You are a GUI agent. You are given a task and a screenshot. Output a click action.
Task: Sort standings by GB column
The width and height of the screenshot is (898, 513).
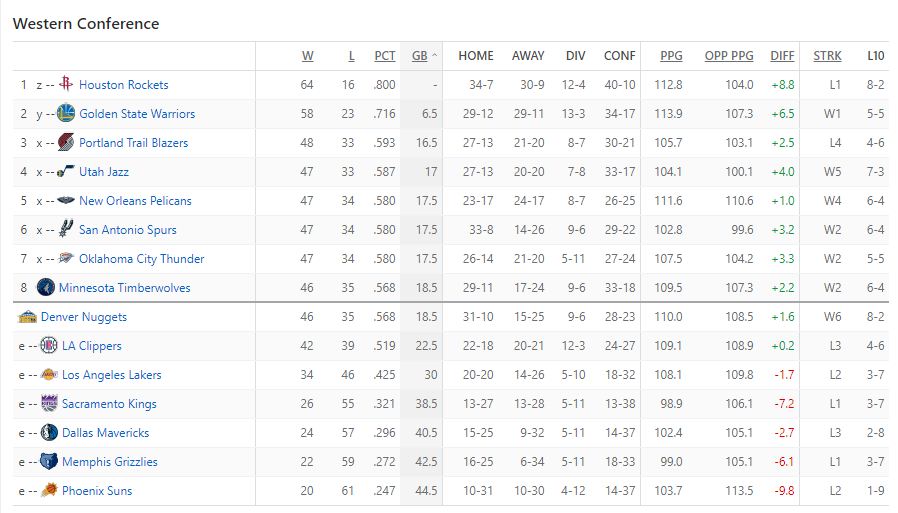tap(420, 56)
